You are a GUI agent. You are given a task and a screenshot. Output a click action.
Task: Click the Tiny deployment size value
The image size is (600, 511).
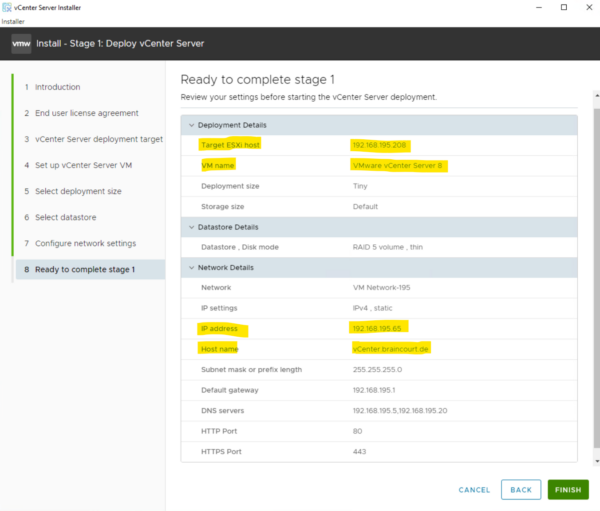(360, 186)
